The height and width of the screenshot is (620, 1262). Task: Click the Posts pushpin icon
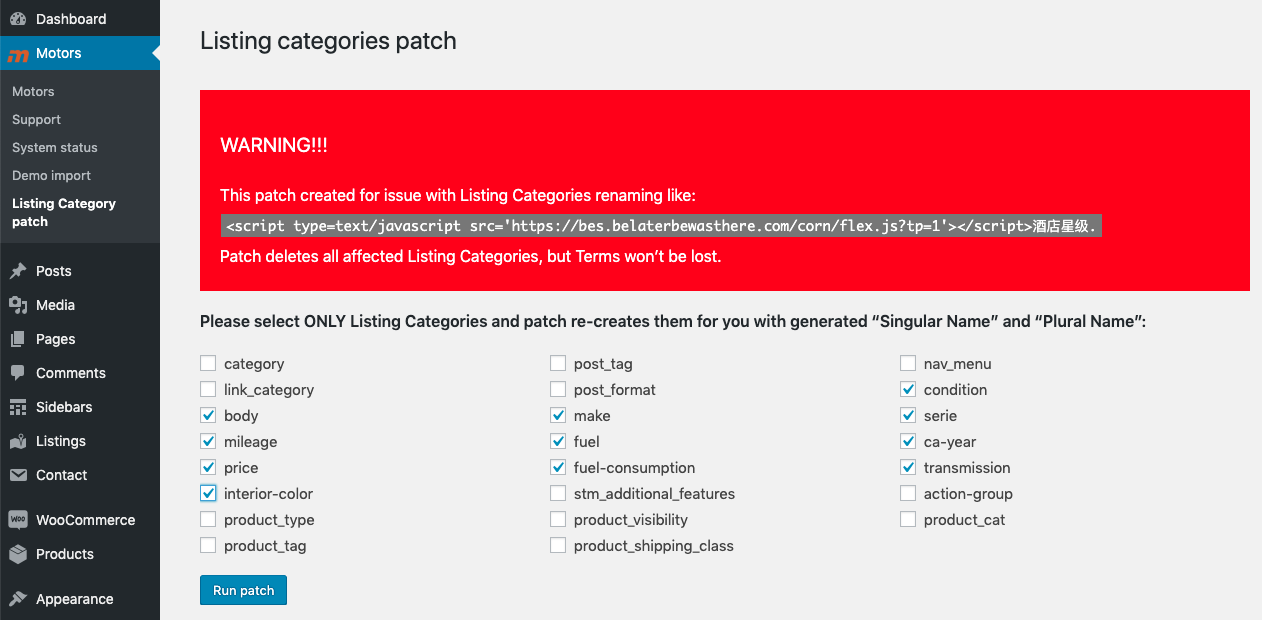(x=18, y=271)
